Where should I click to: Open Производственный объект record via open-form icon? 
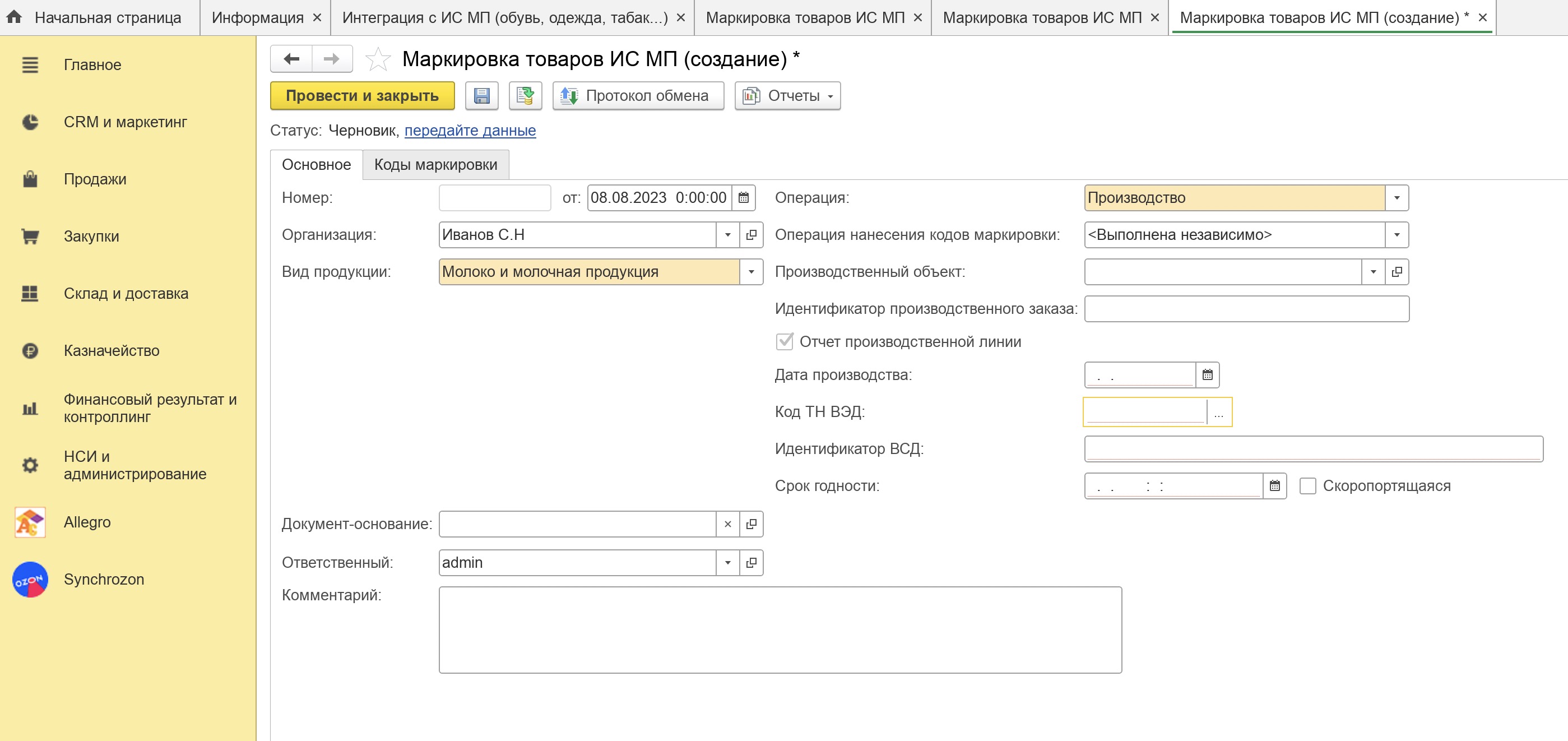[1397, 272]
